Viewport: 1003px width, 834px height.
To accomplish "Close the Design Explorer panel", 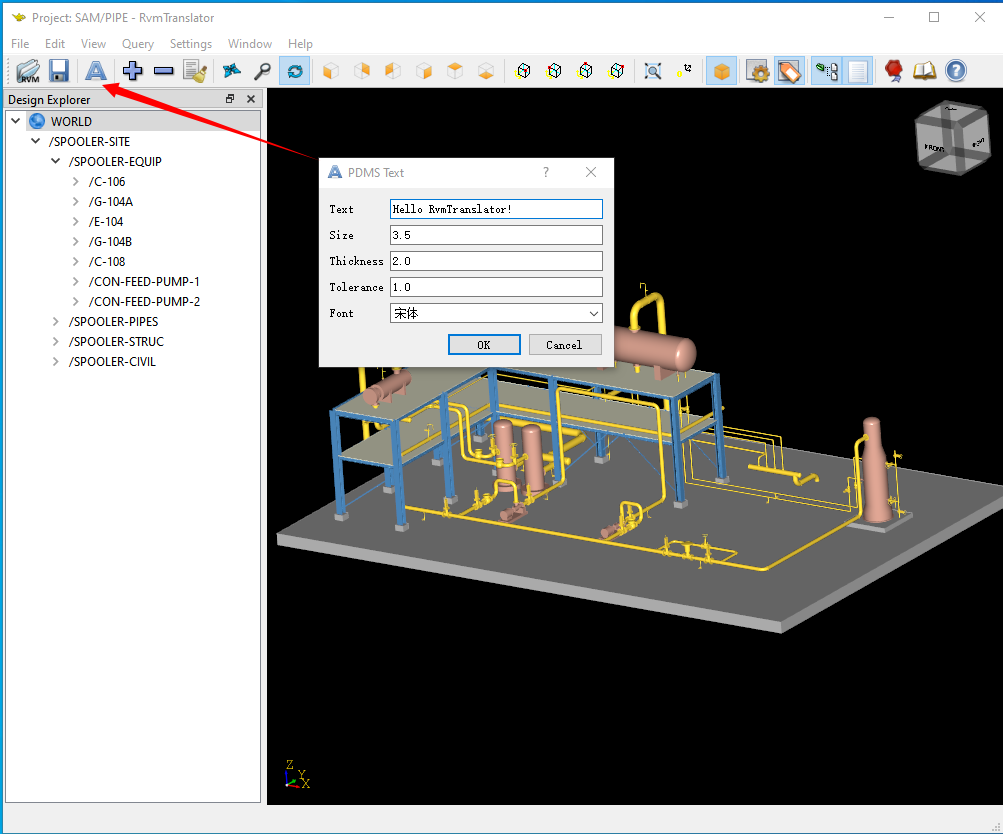I will pyautogui.click(x=251, y=99).
